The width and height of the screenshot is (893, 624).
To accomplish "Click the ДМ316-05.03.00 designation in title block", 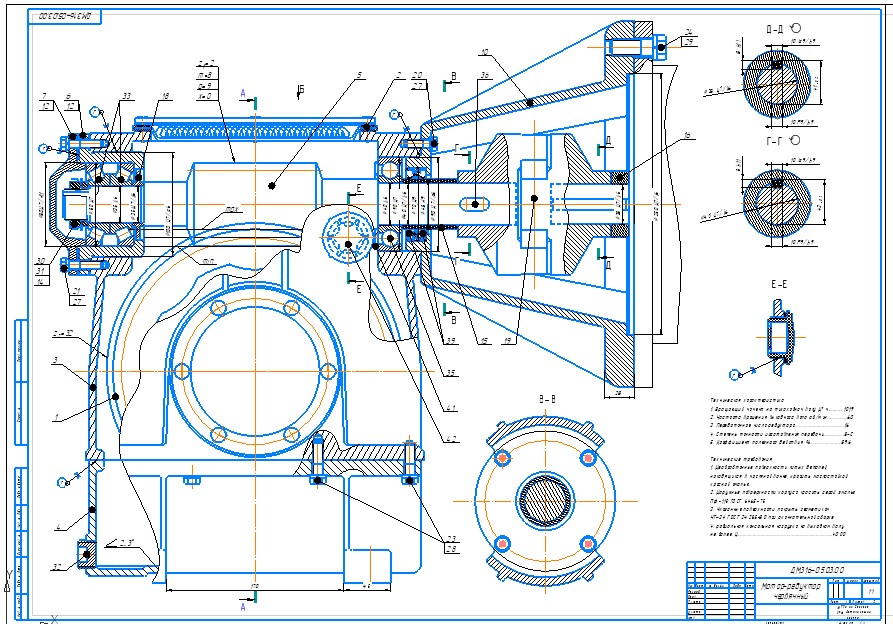I will [x=817, y=570].
